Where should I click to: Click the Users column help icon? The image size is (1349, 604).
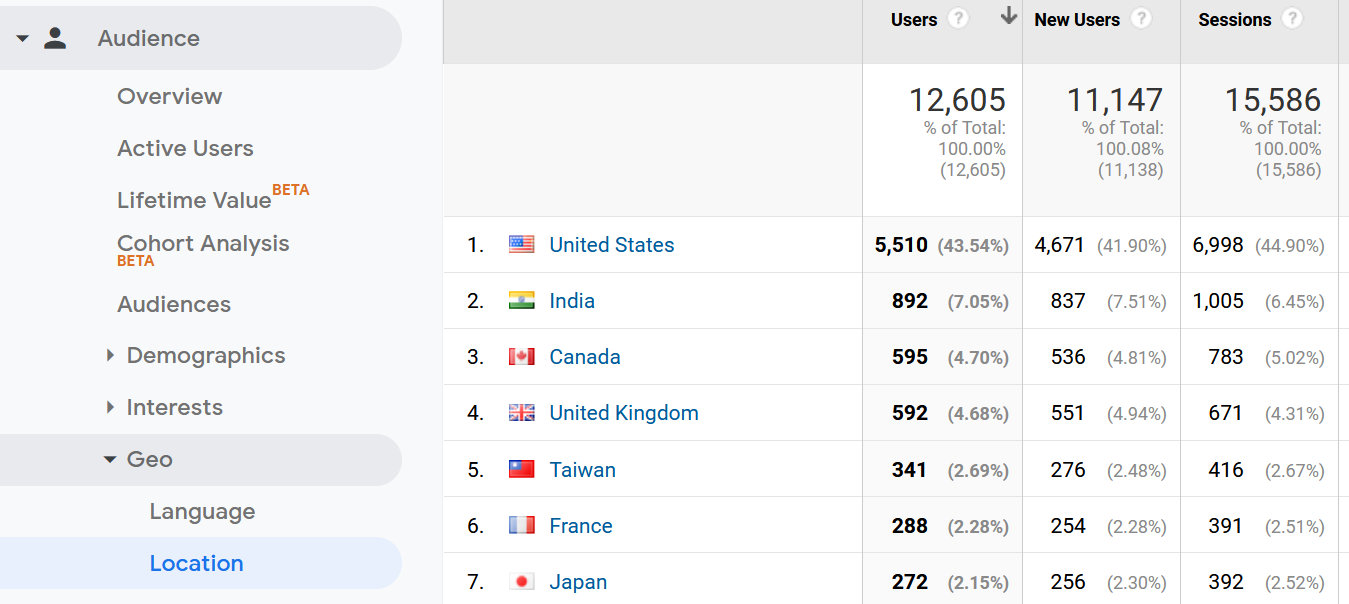coord(958,19)
